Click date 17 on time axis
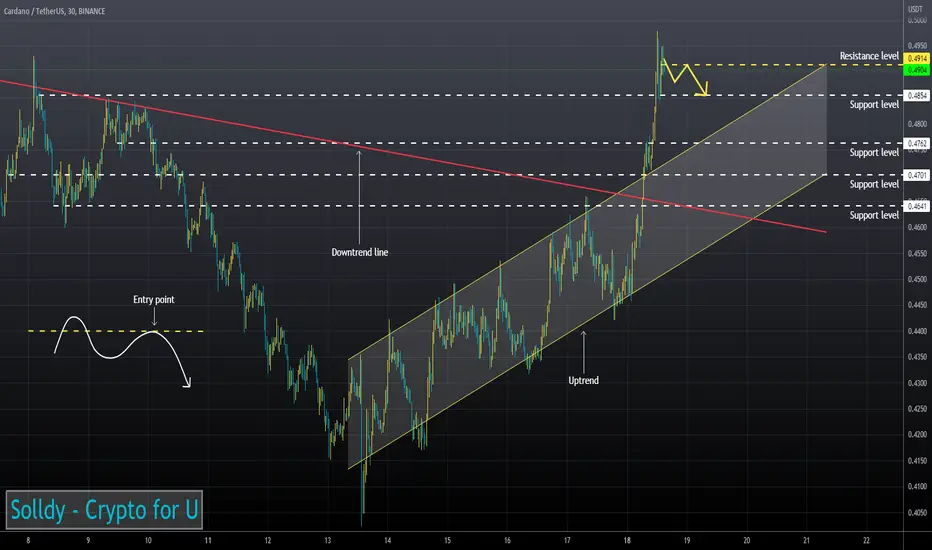 567,540
